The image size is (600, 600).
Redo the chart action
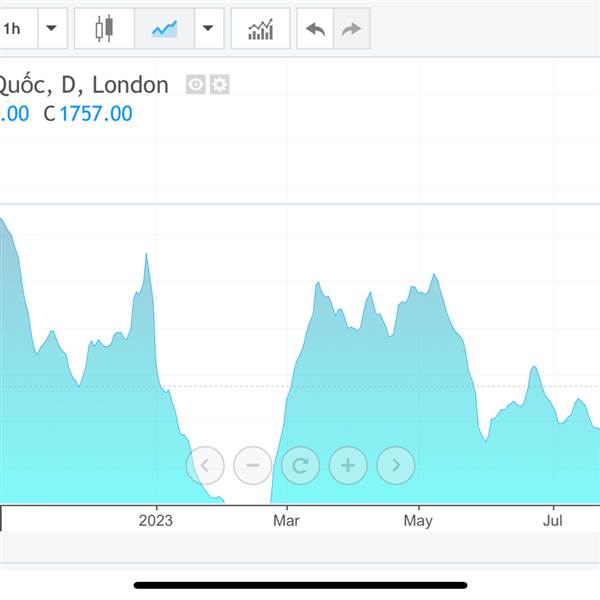(352, 29)
